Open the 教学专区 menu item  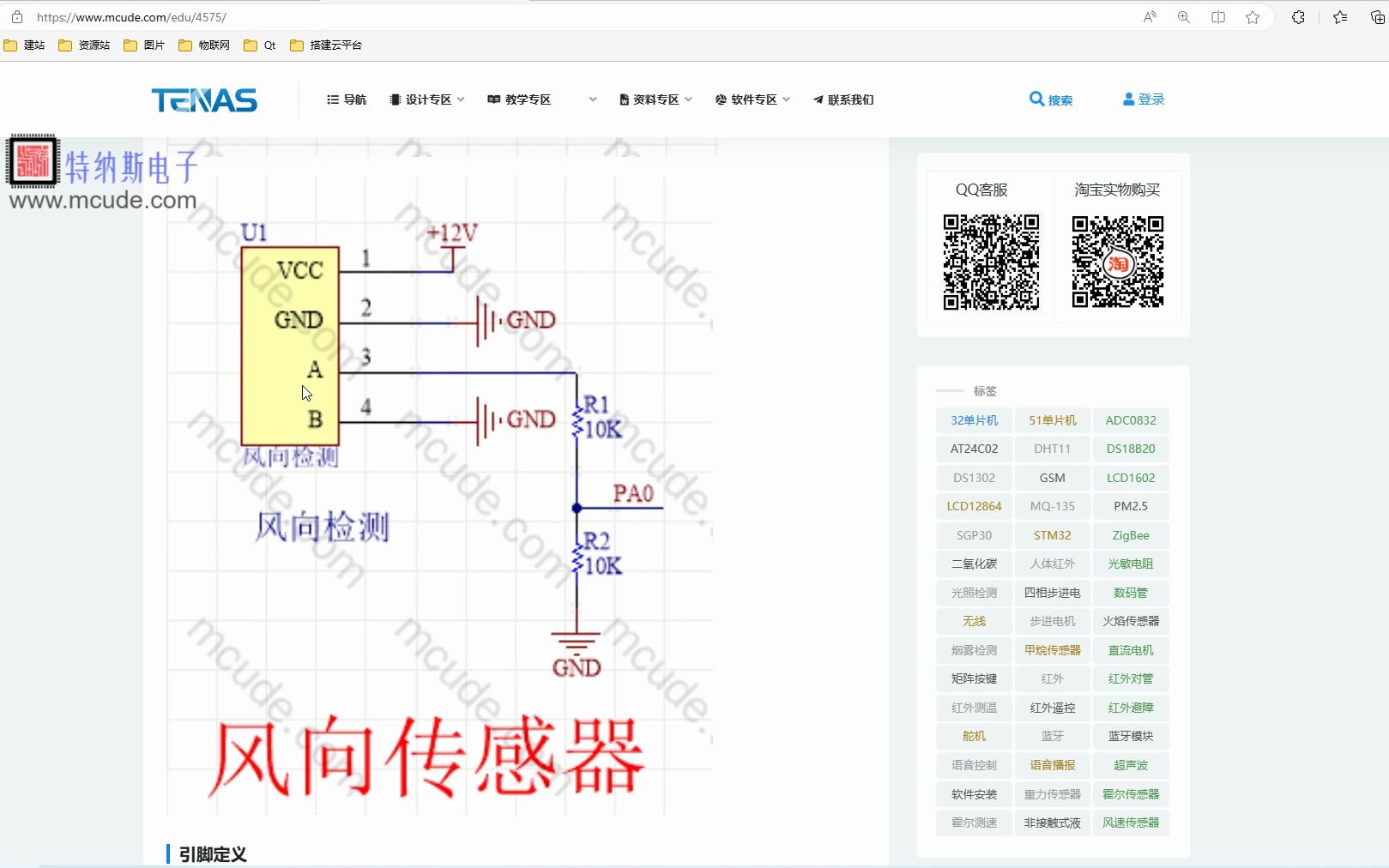pyautogui.click(x=519, y=99)
